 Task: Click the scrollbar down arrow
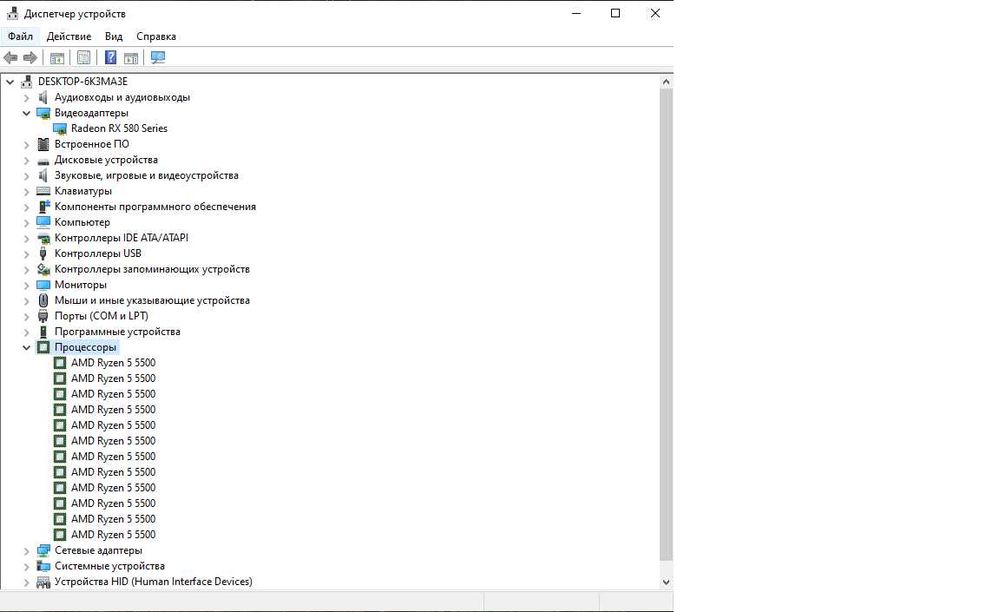[666, 582]
